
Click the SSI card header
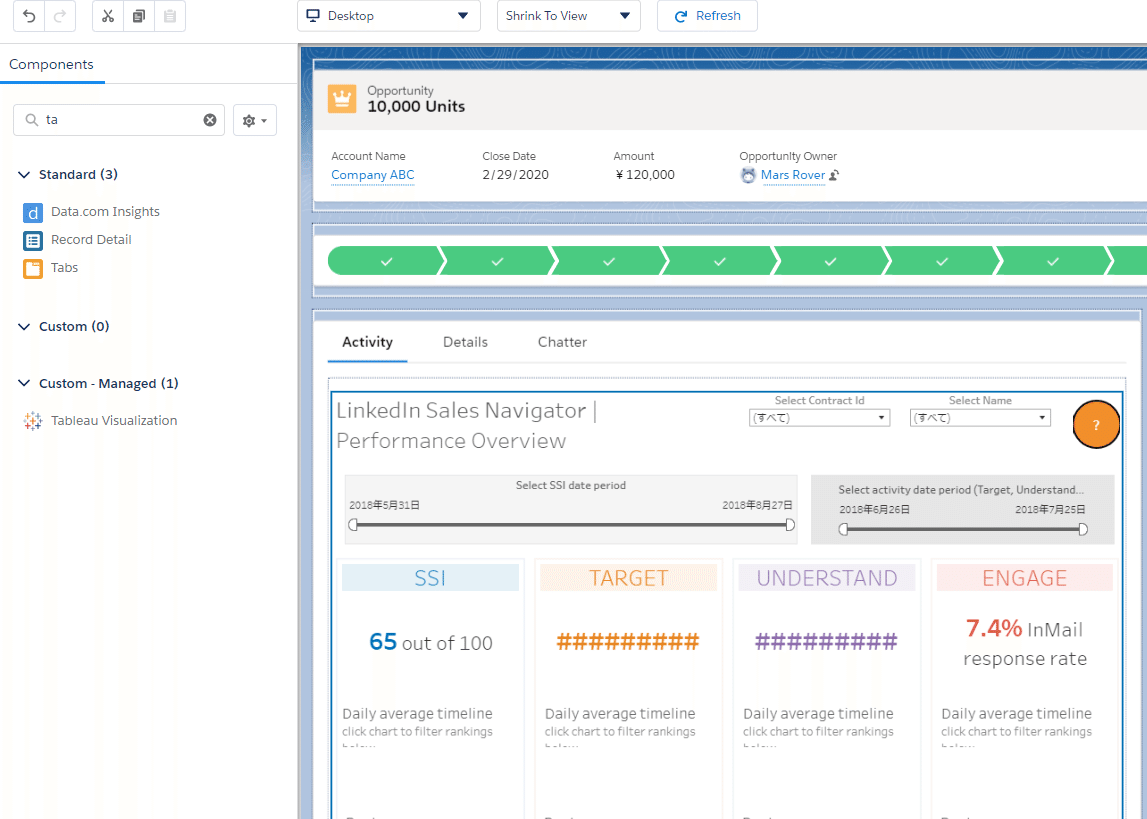(x=430, y=578)
